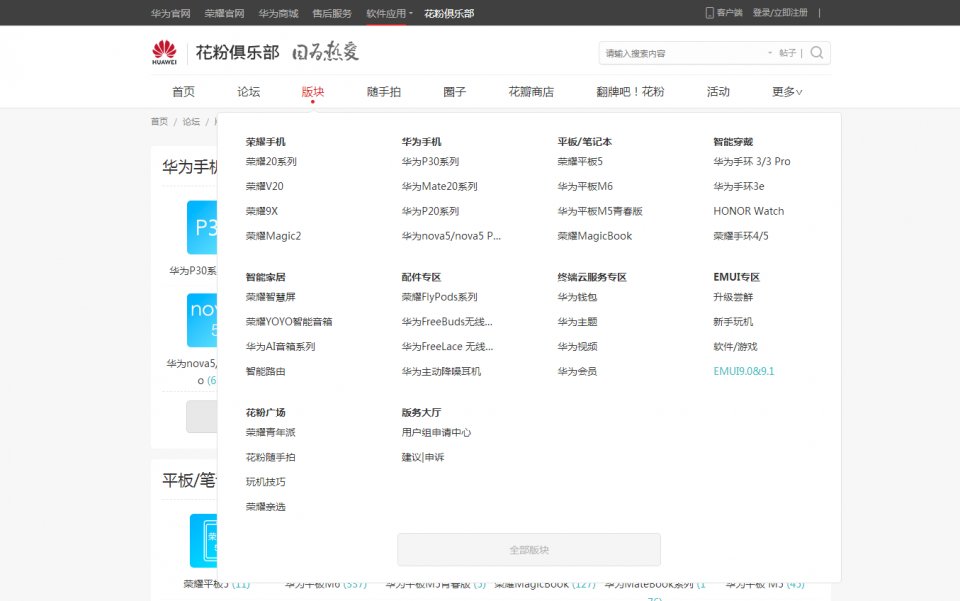Click the 登录/立即注册 link
This screenshot has width=960, height=601.
[780, 13]
